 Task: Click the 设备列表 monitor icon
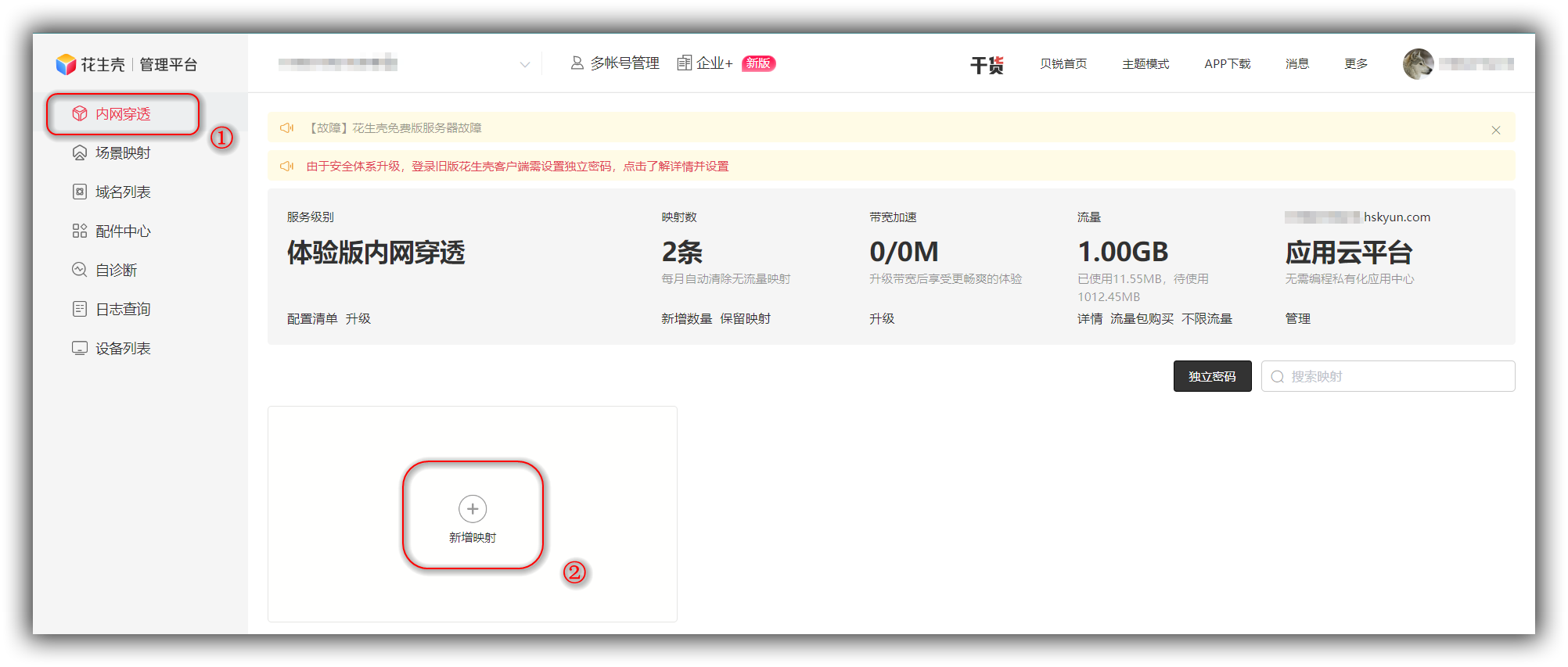pos(80,348)
